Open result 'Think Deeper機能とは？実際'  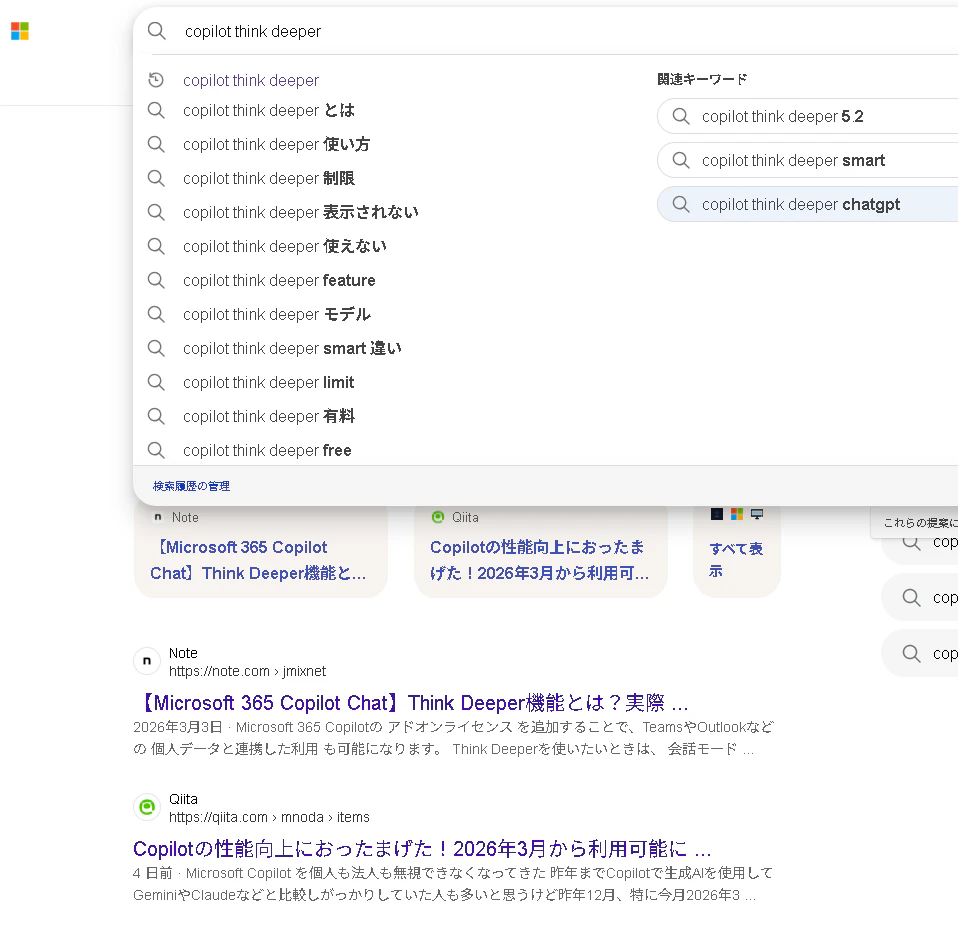[411, 703]
